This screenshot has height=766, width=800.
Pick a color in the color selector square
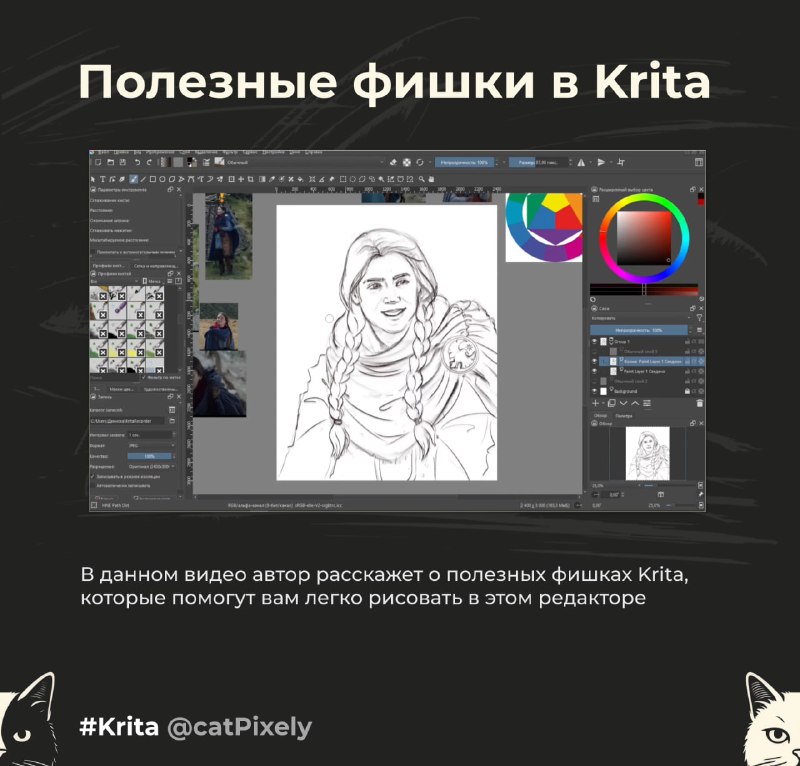[x=644, y=238]
